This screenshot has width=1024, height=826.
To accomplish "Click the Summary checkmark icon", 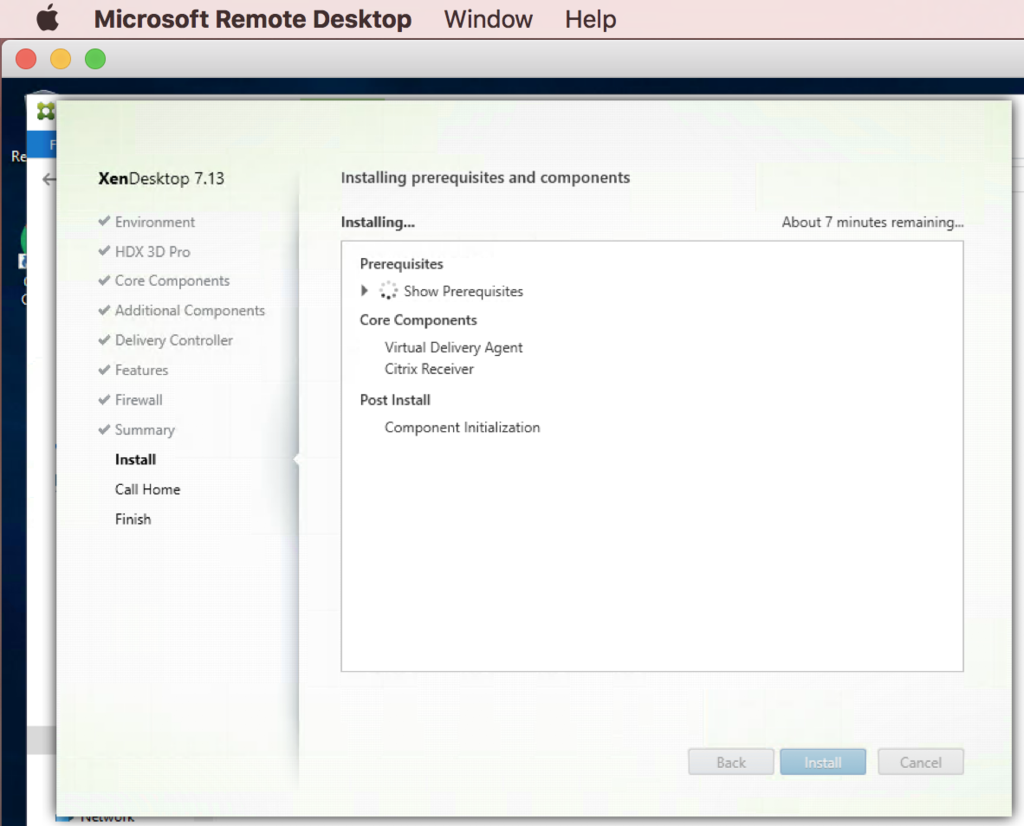I will pos(104,429).
